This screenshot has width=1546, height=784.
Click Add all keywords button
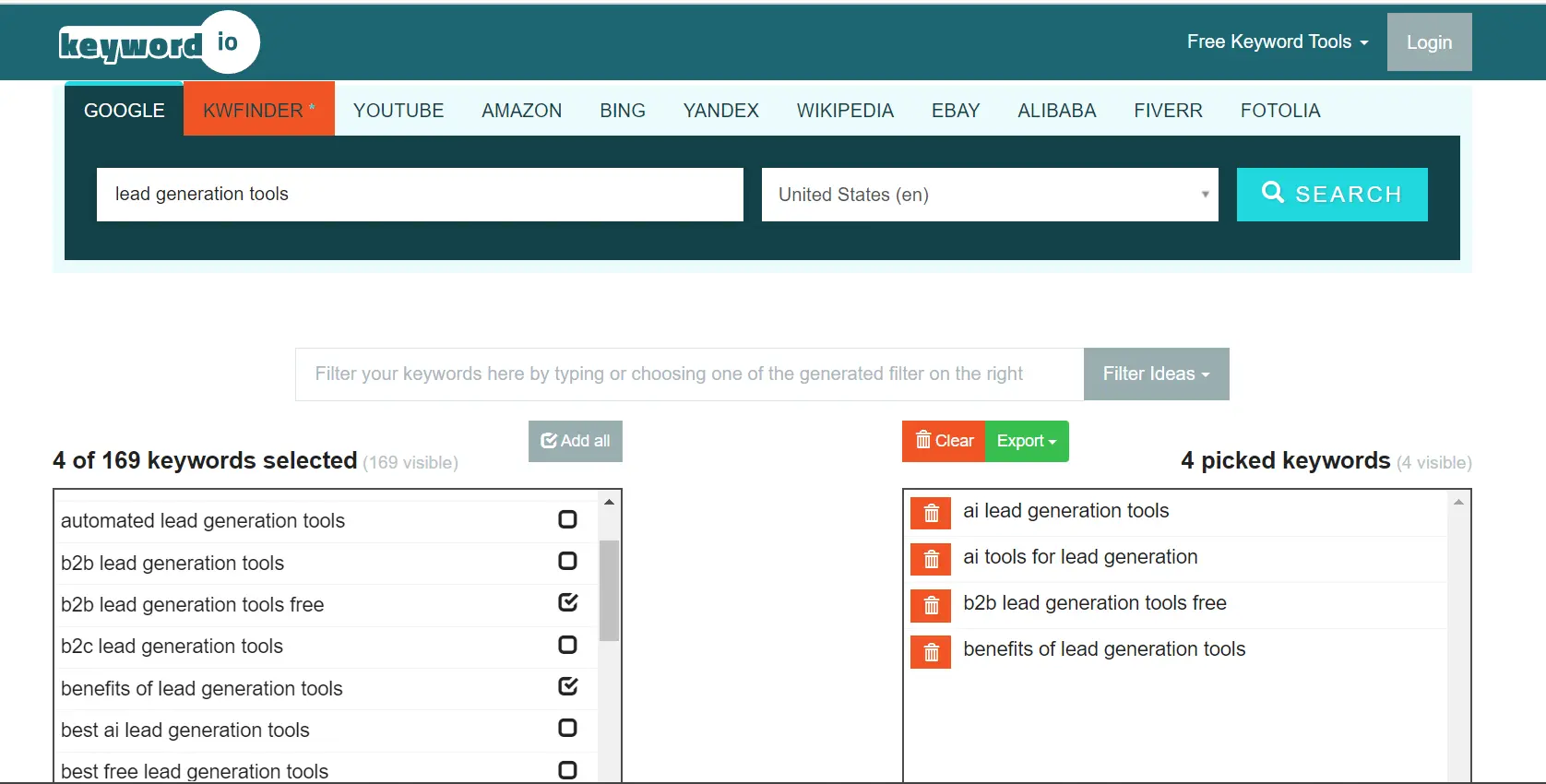[x=576, y=441]
